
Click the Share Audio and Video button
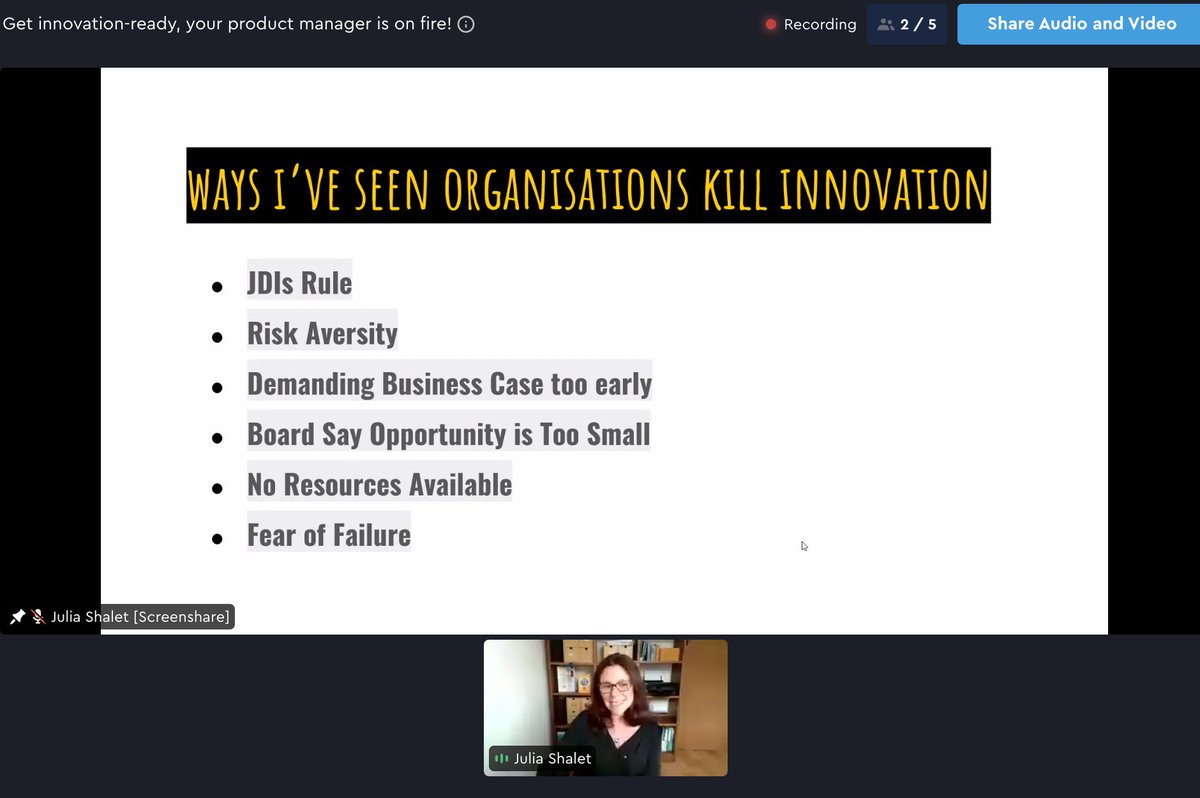1077,23
